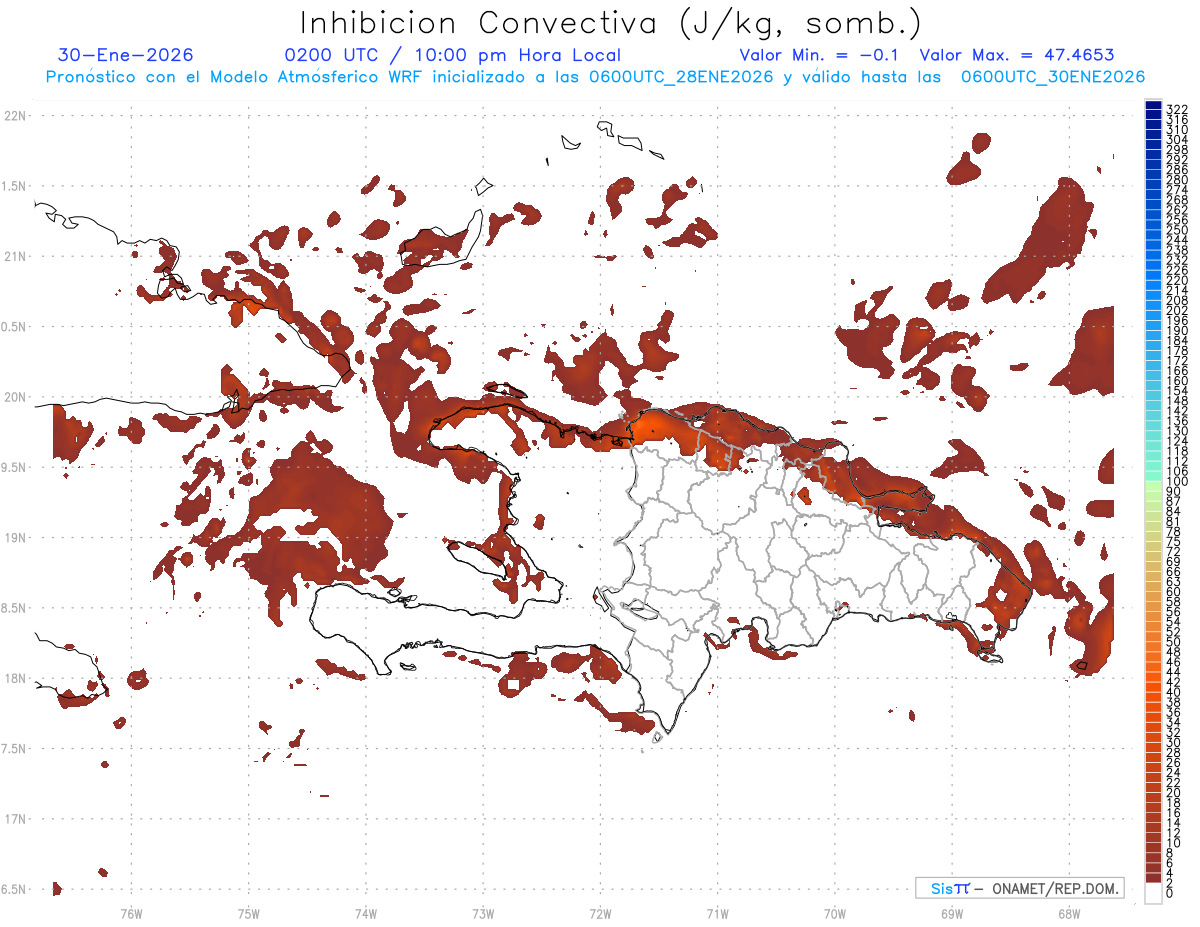Click the "22N" latitude label
Viewport: 1200px width, 927px height.
click(14, 115)
